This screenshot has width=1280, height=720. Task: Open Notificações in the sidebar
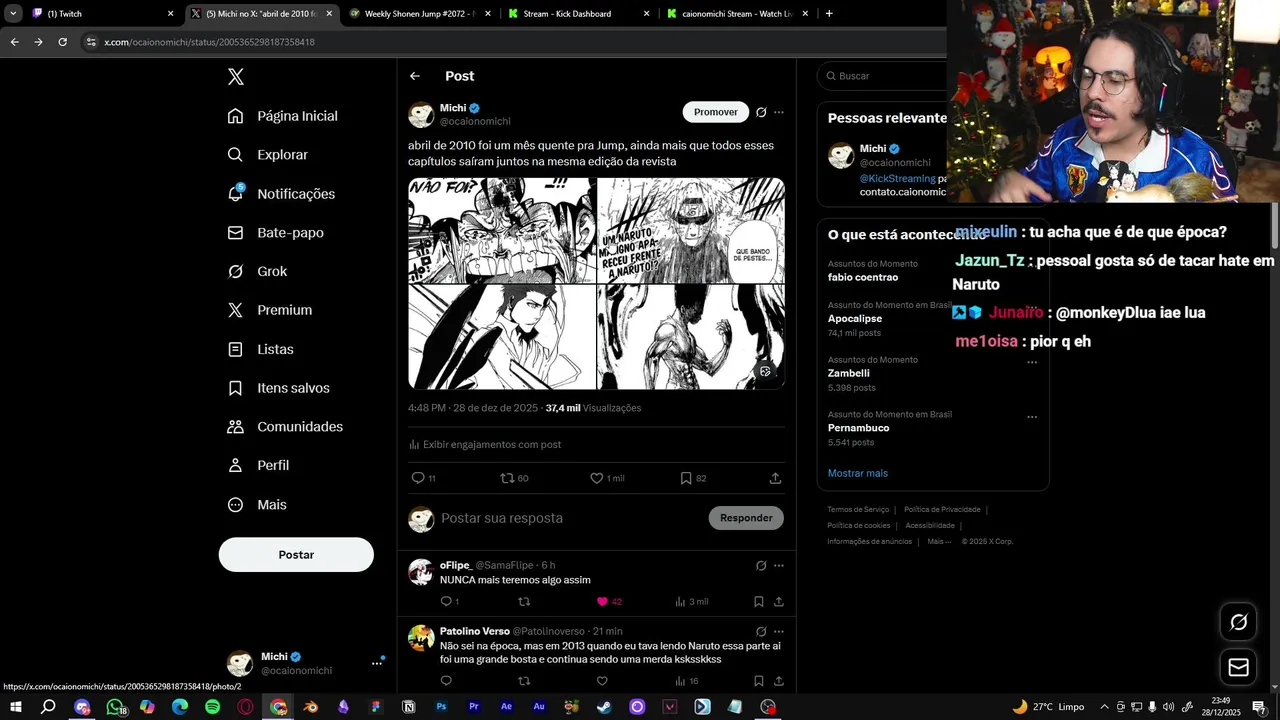(x=282, y=194)
